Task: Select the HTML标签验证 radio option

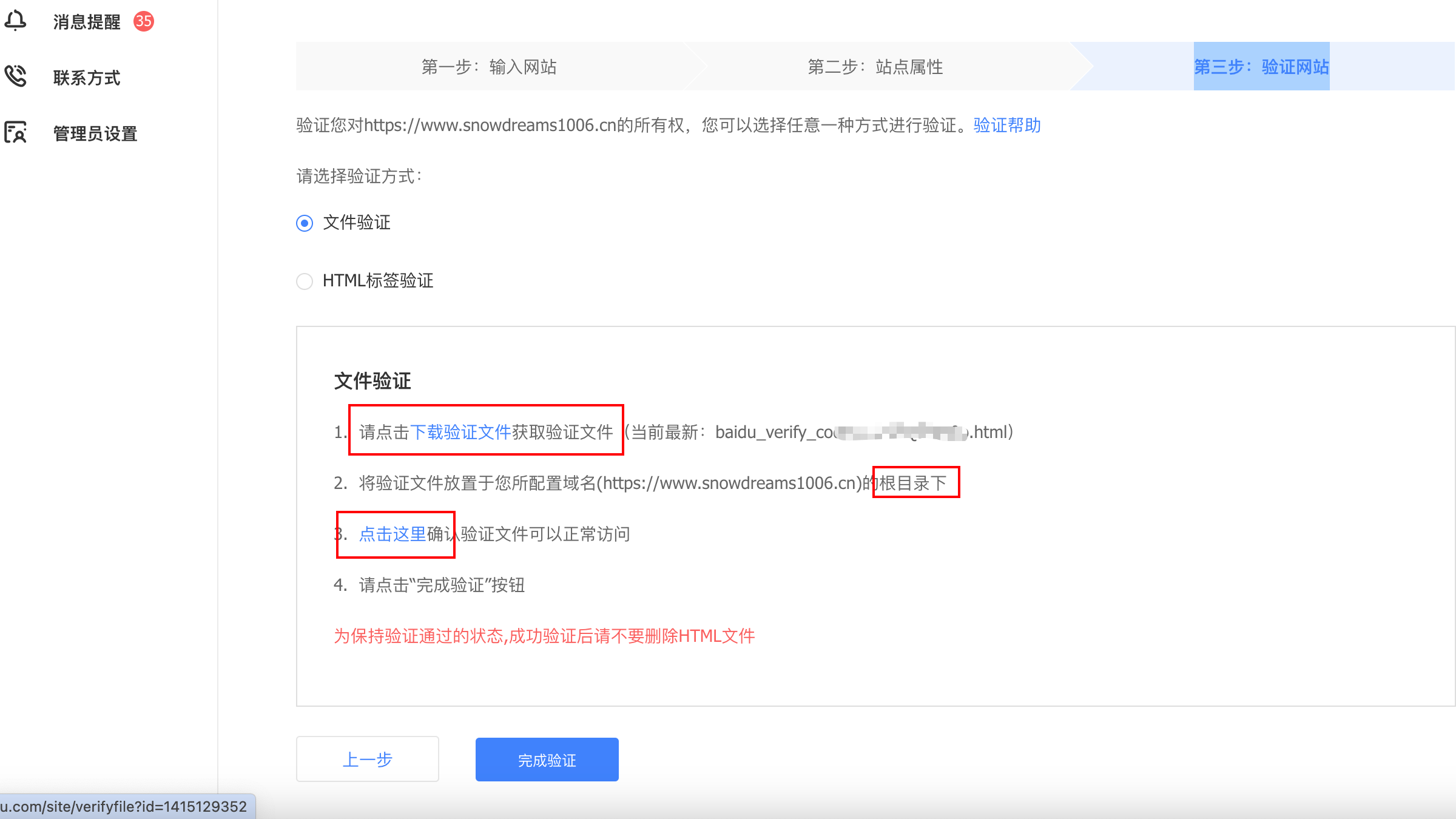Action: [305, 281]
